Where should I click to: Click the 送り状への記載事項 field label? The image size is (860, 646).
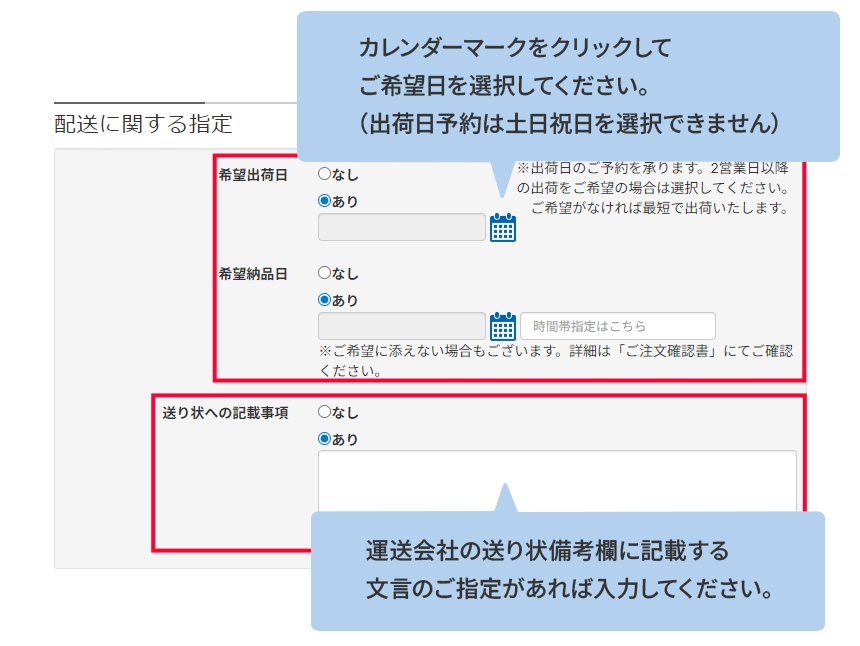225,412
